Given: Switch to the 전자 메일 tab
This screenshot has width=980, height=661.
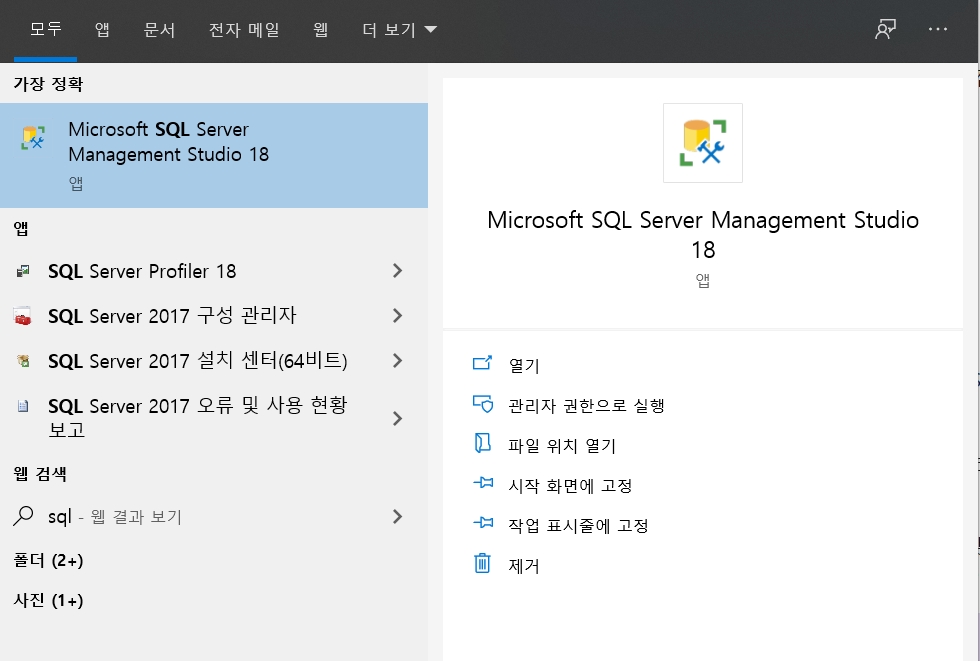Looking at the screenshot, I should coord(244,29).
